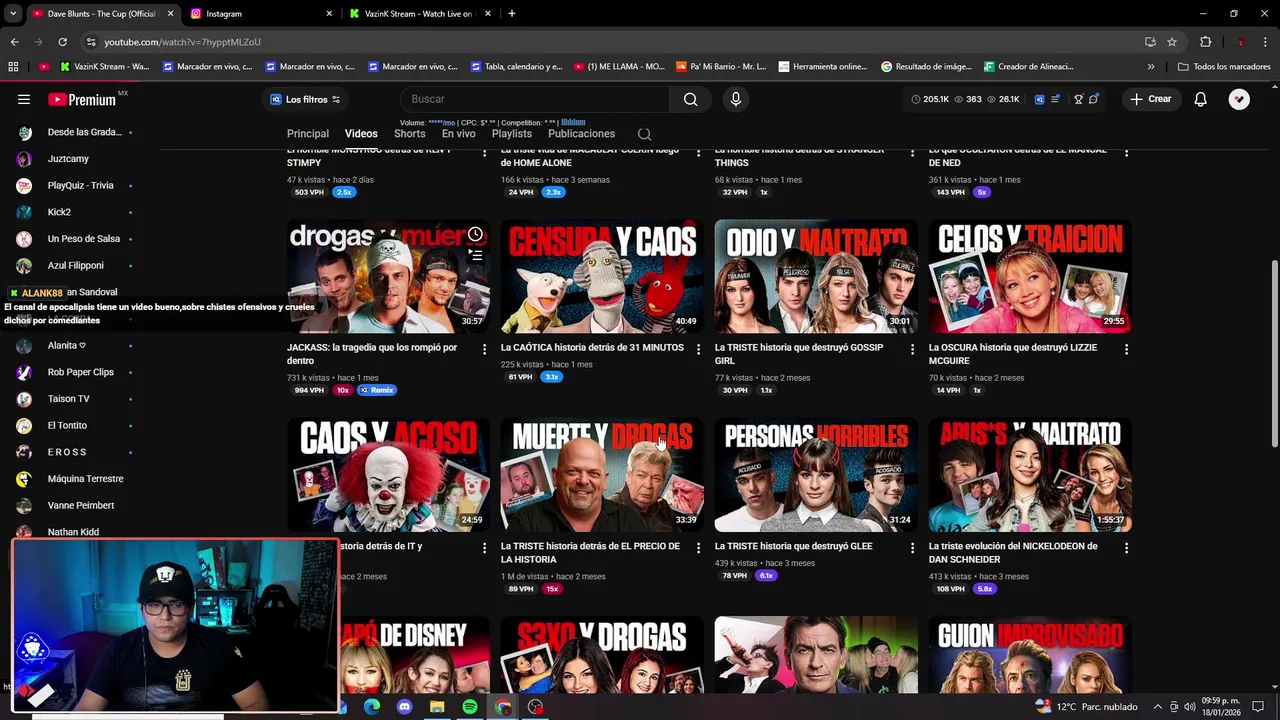
Task: Open a new Chrome tab
Action: pyautogui.click(x=512, y=14)
